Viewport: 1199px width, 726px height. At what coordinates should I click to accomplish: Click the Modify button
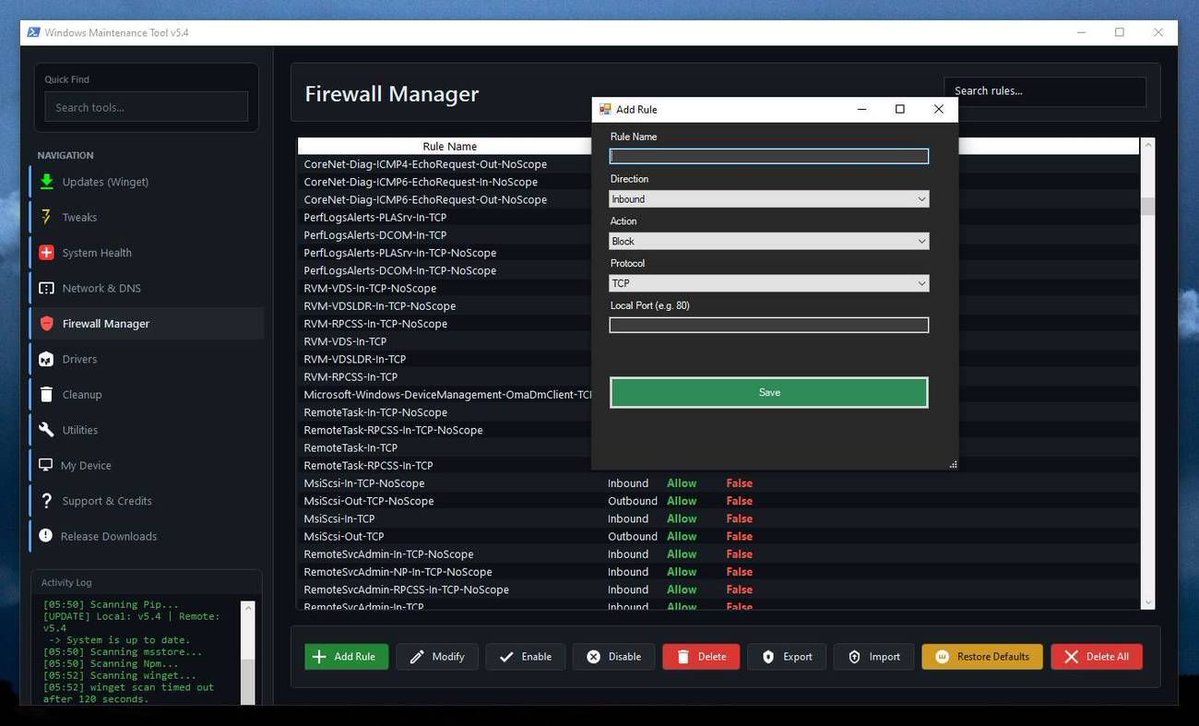(437, 656)
